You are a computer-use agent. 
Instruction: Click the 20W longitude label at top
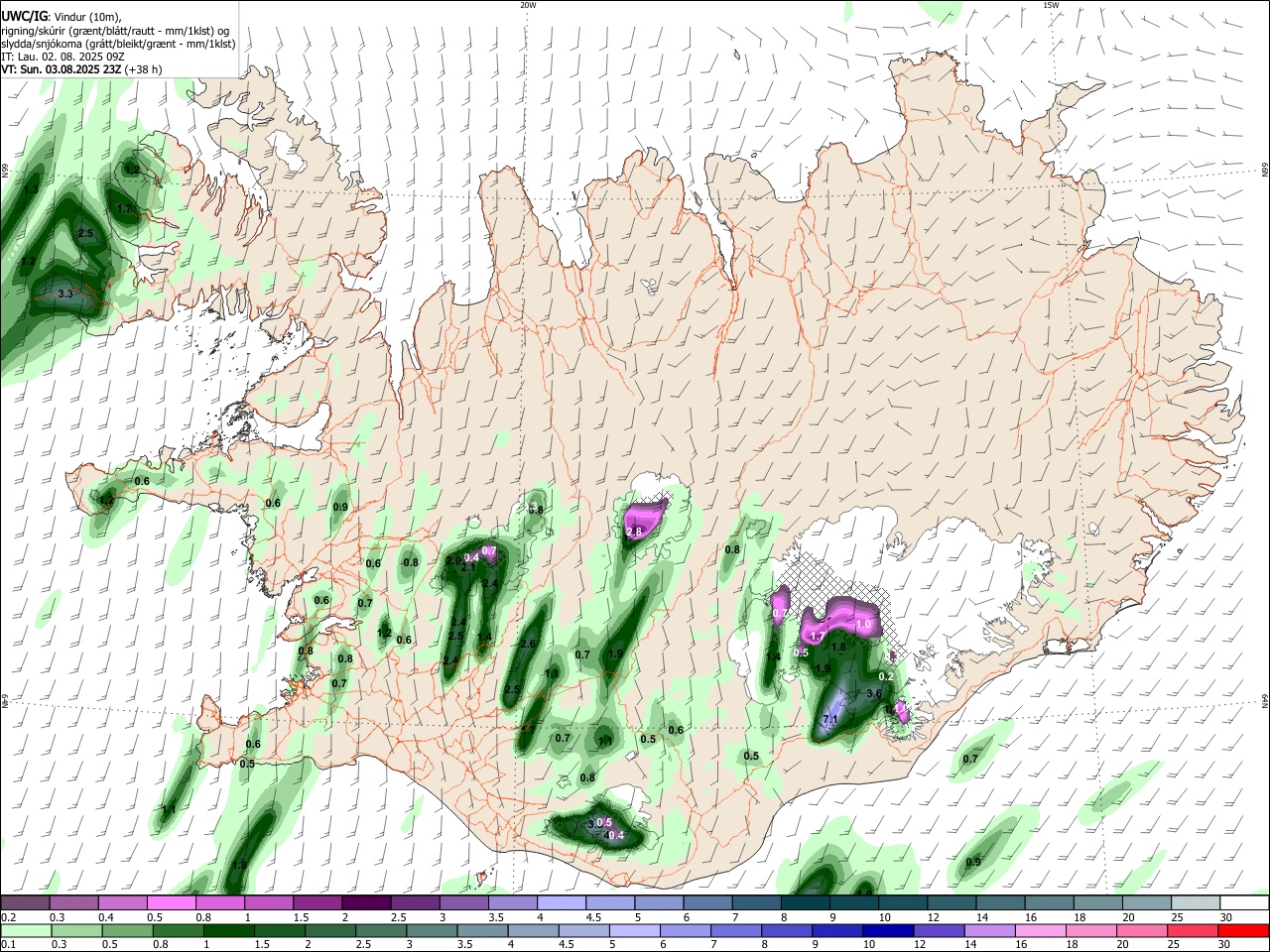(x=528, y=5)
